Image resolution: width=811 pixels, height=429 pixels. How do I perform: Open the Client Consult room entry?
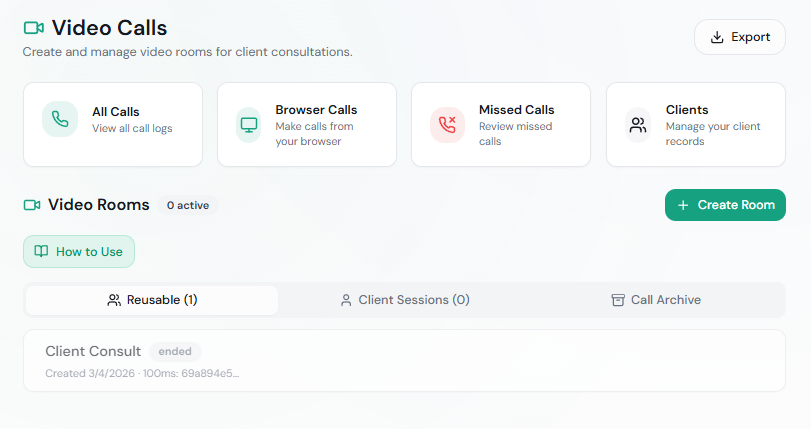[x=404, y=361]
